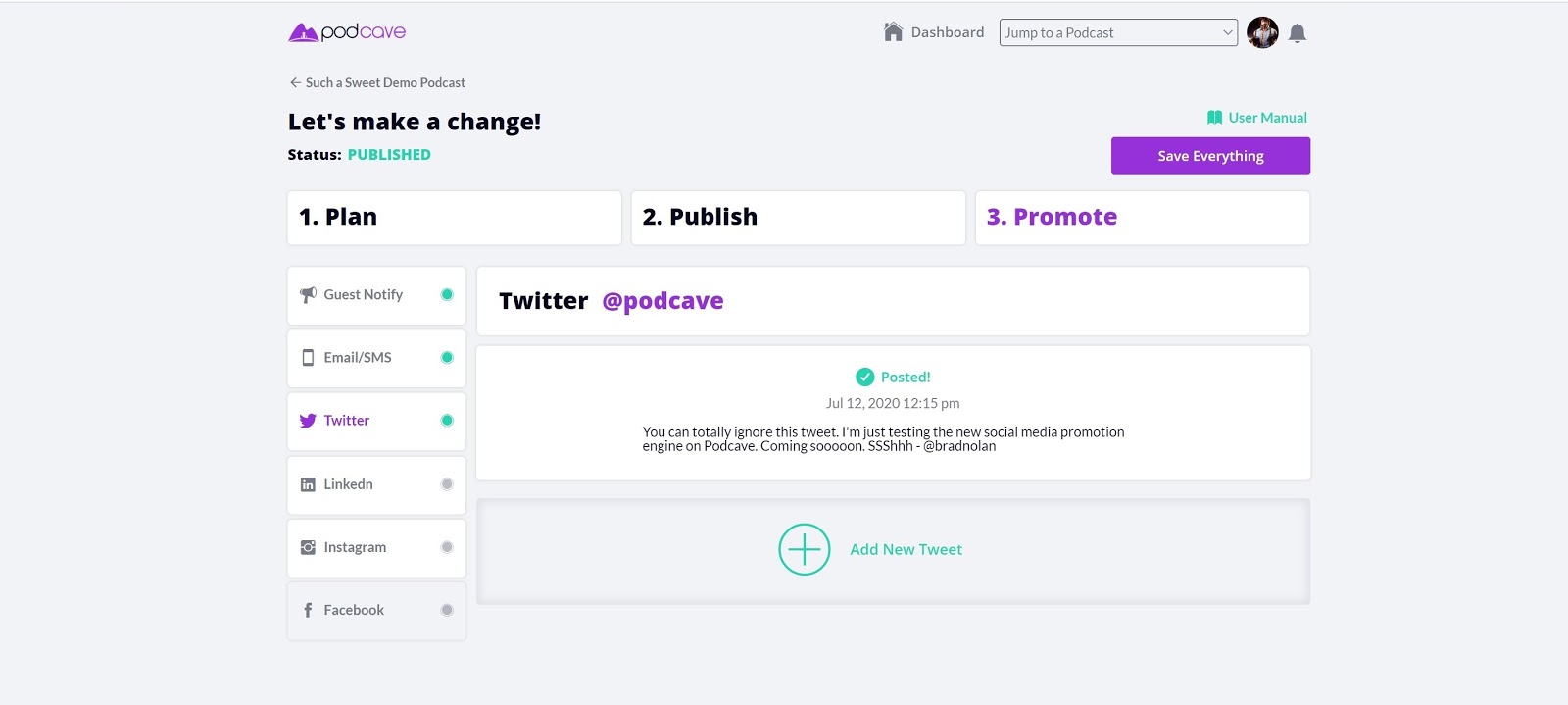This screenshot has width=1568, height=705.
Task: Switch to the 2. Publish tab
Action: [799, 218]
